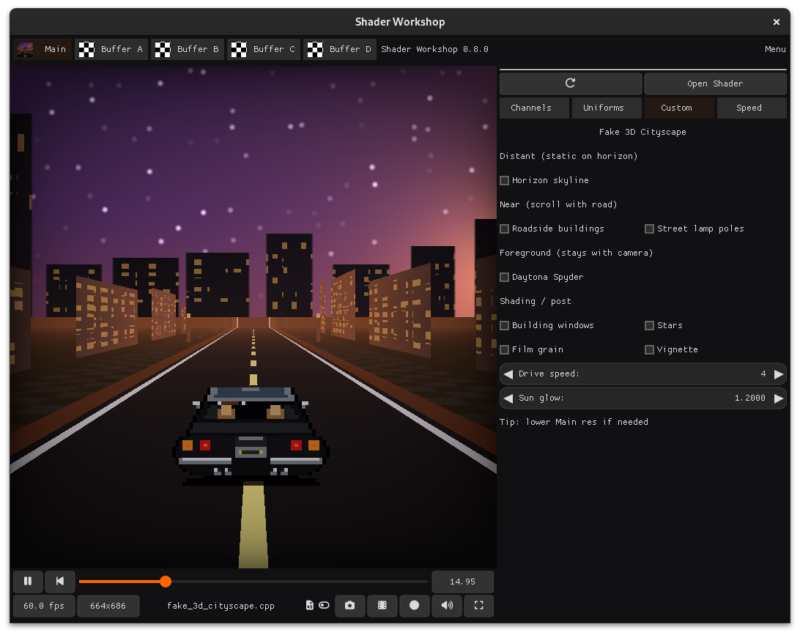The height and width of the screenshot is (635, 800).
Task: Enable the Vignette checkbox
Action: click(649, 349)
